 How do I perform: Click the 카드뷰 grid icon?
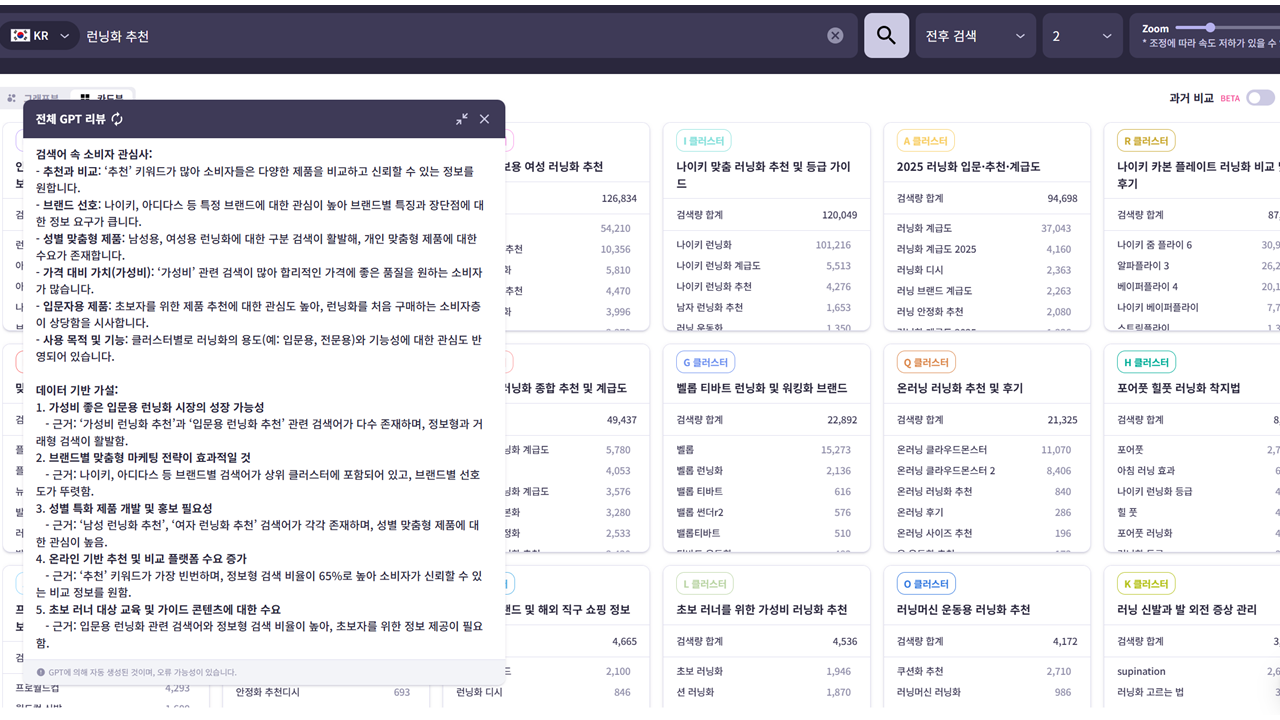[x=86, y=97]
